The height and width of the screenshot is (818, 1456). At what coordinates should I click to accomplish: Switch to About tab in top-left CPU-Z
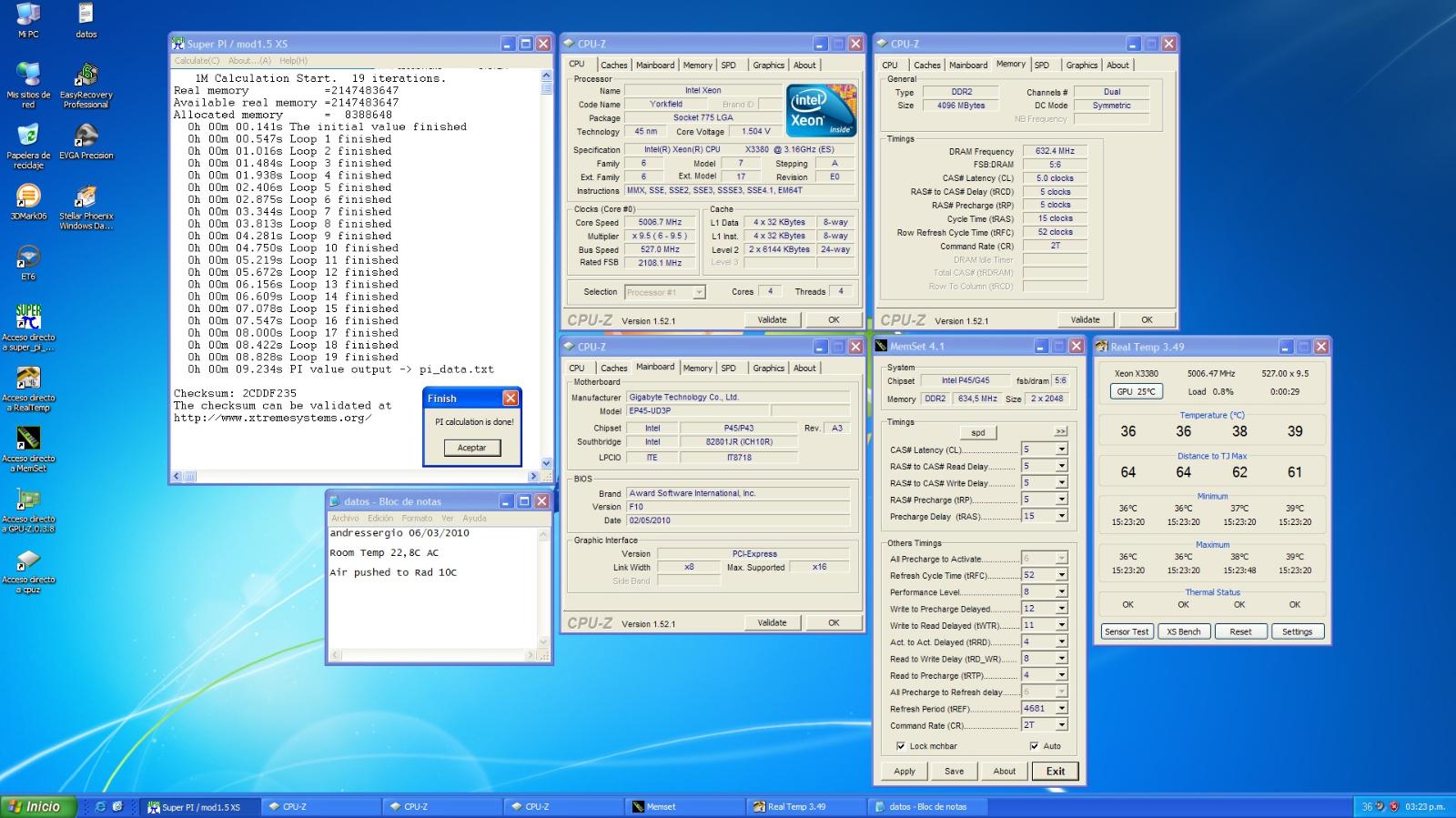click(x=804, y=65)
